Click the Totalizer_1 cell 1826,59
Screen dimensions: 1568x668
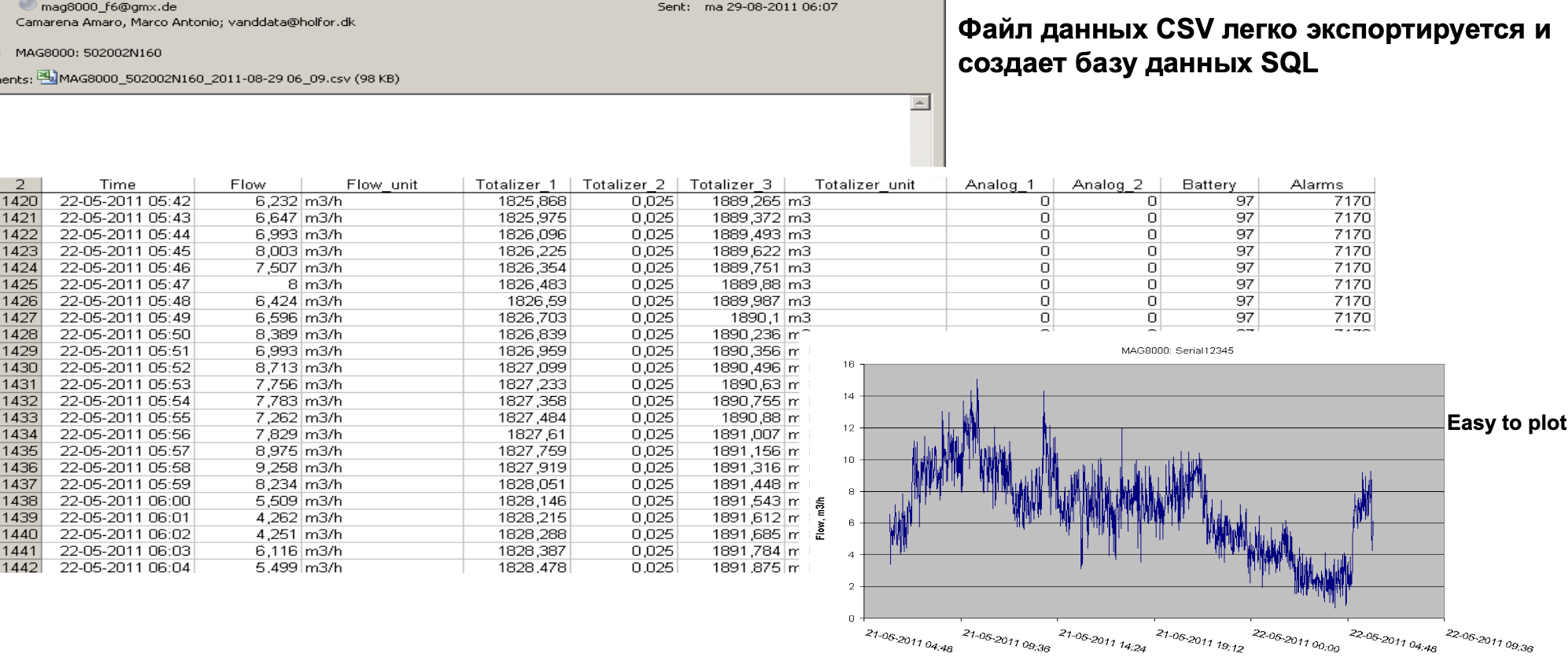coord(536,301)
